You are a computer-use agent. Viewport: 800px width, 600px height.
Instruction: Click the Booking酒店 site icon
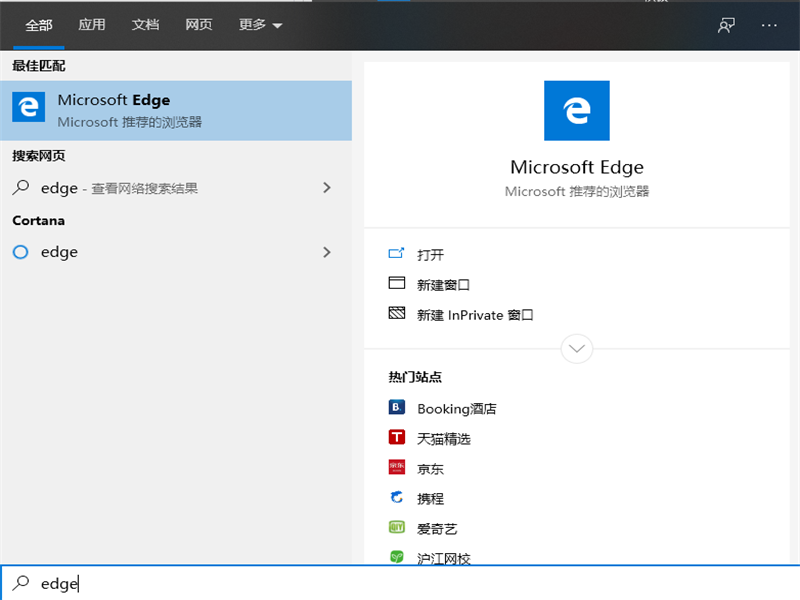click(x=397, y=407)
